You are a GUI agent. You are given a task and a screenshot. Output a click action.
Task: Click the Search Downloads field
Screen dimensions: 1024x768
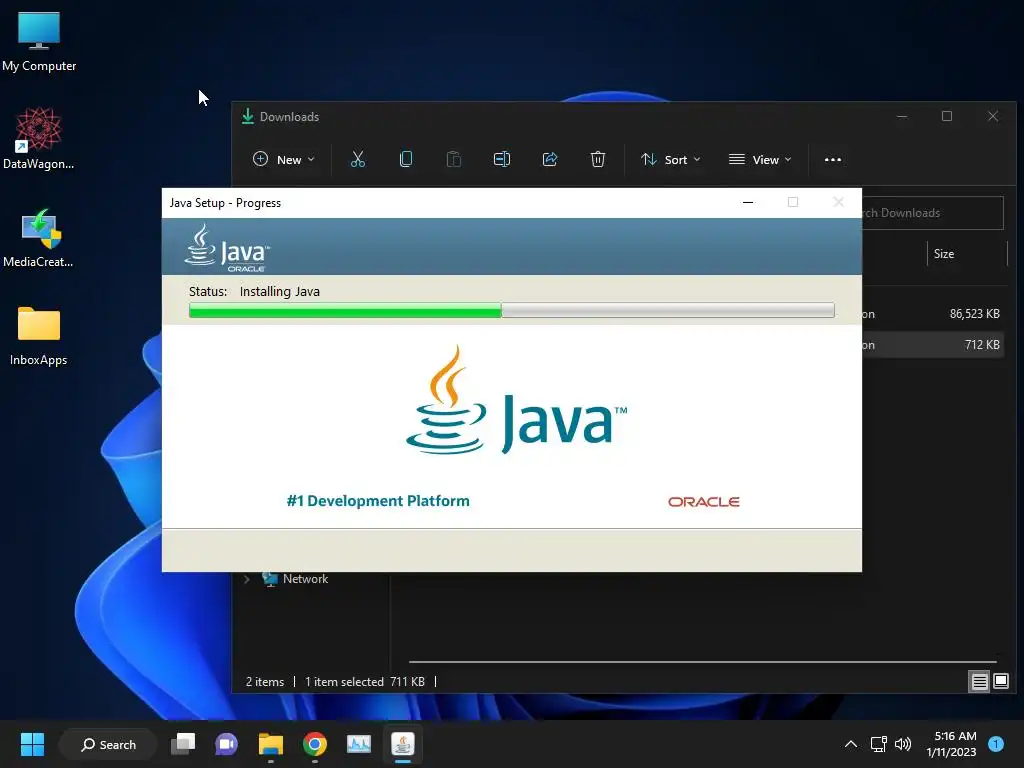coord(933,213)
